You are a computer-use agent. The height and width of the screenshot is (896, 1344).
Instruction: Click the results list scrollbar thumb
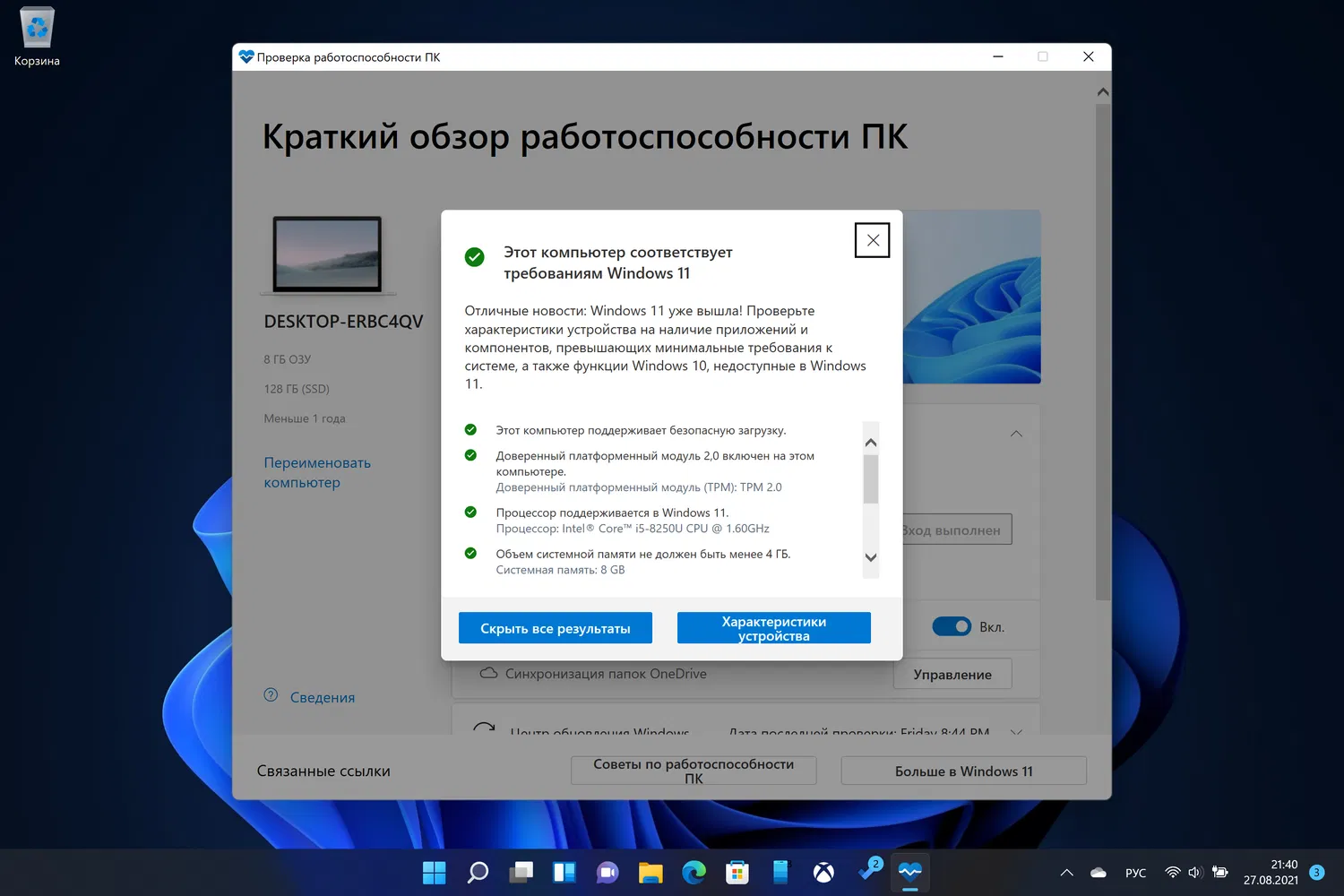point(871,479)
